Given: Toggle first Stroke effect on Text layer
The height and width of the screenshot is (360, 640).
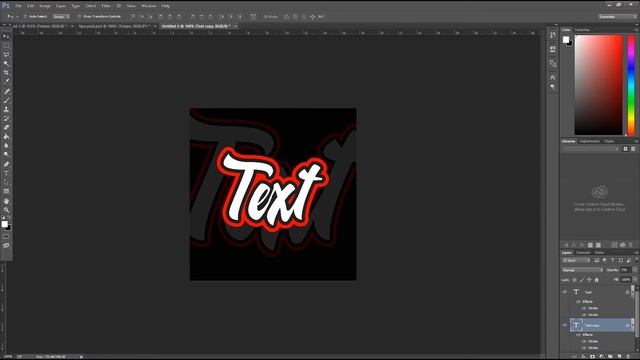Looking at the screenshot, I should [584, 308].
